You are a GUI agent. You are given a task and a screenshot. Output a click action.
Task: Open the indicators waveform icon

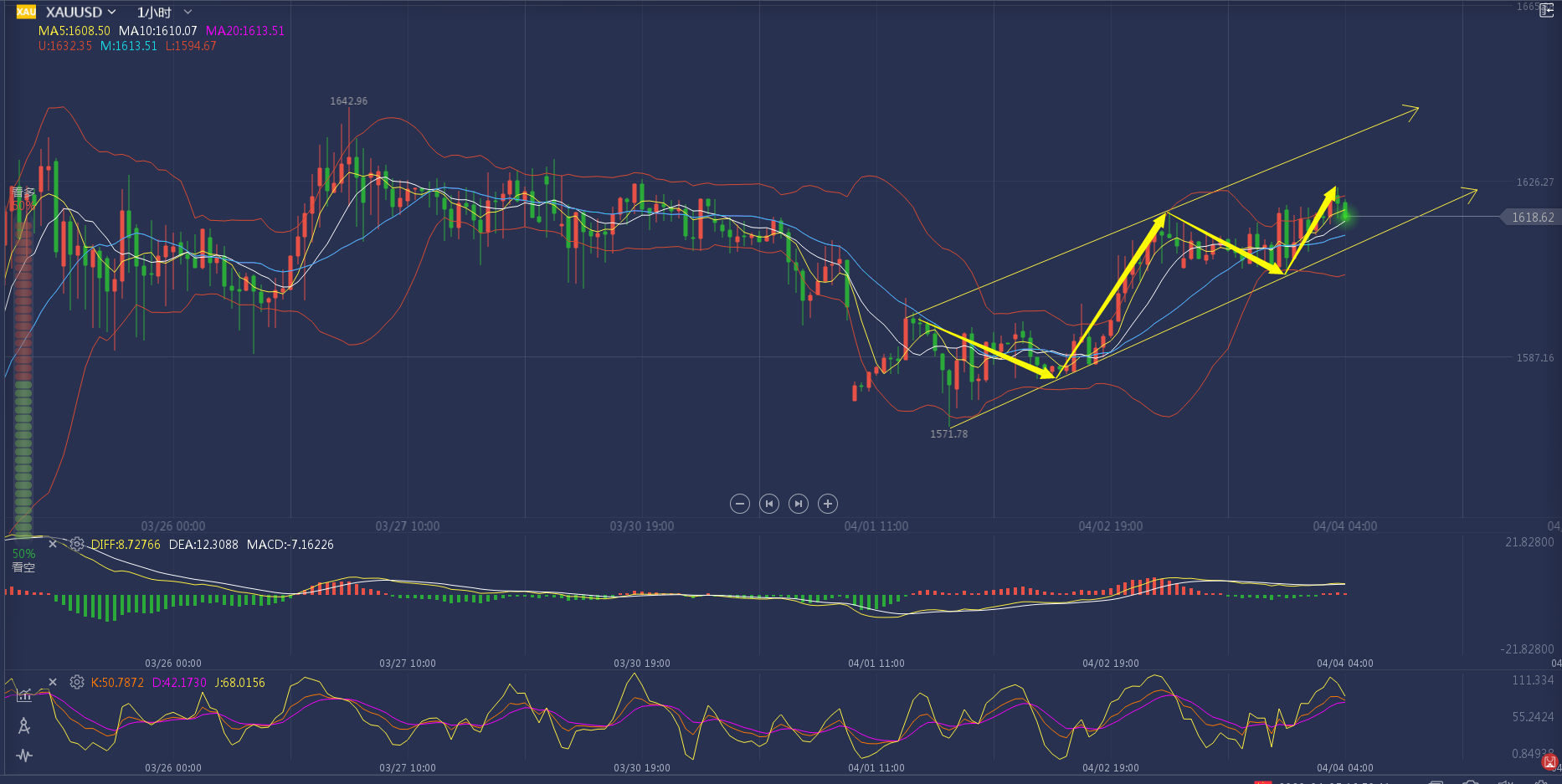[24, 756]
